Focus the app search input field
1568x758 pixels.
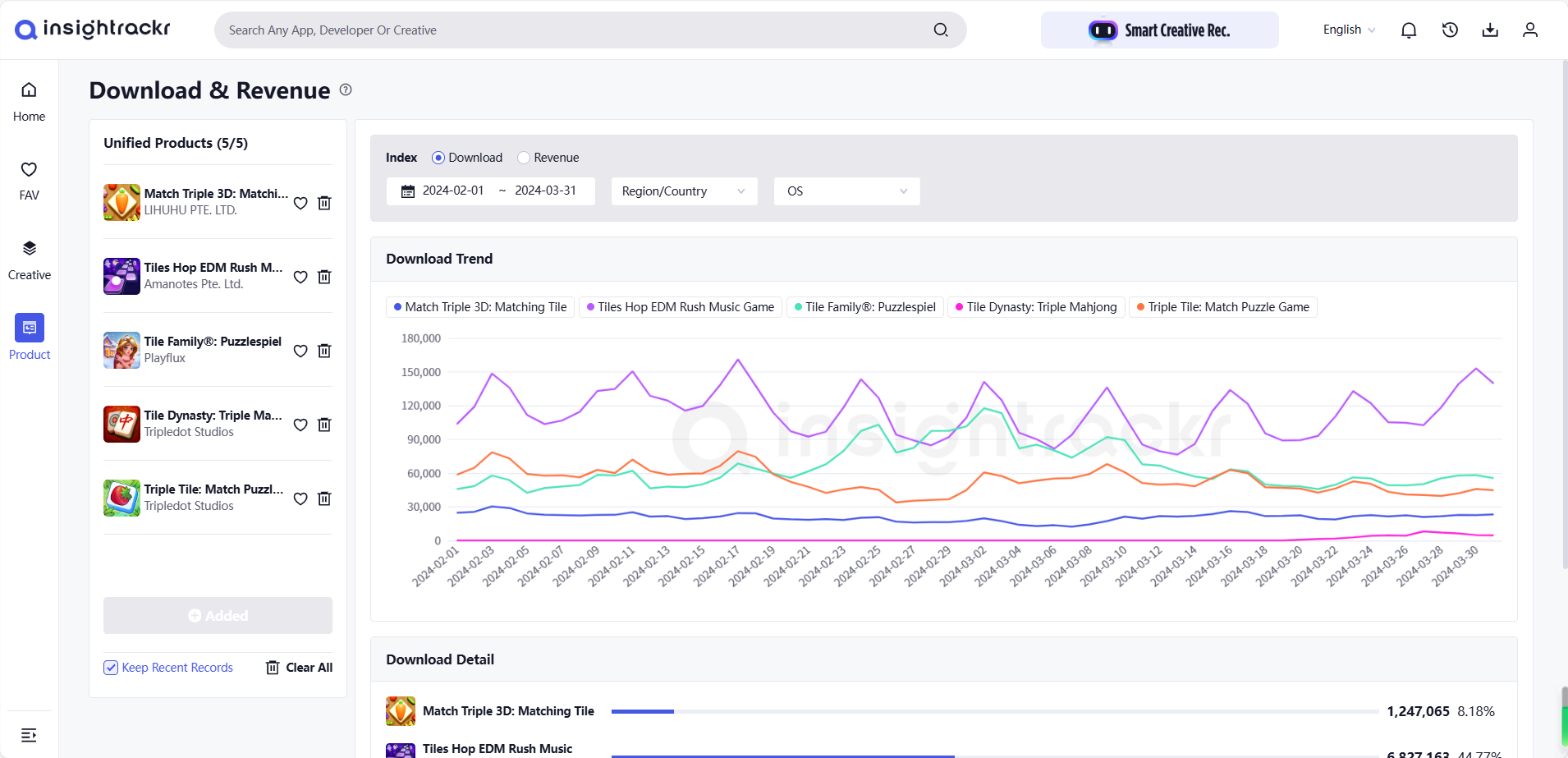tap(575, 30)
